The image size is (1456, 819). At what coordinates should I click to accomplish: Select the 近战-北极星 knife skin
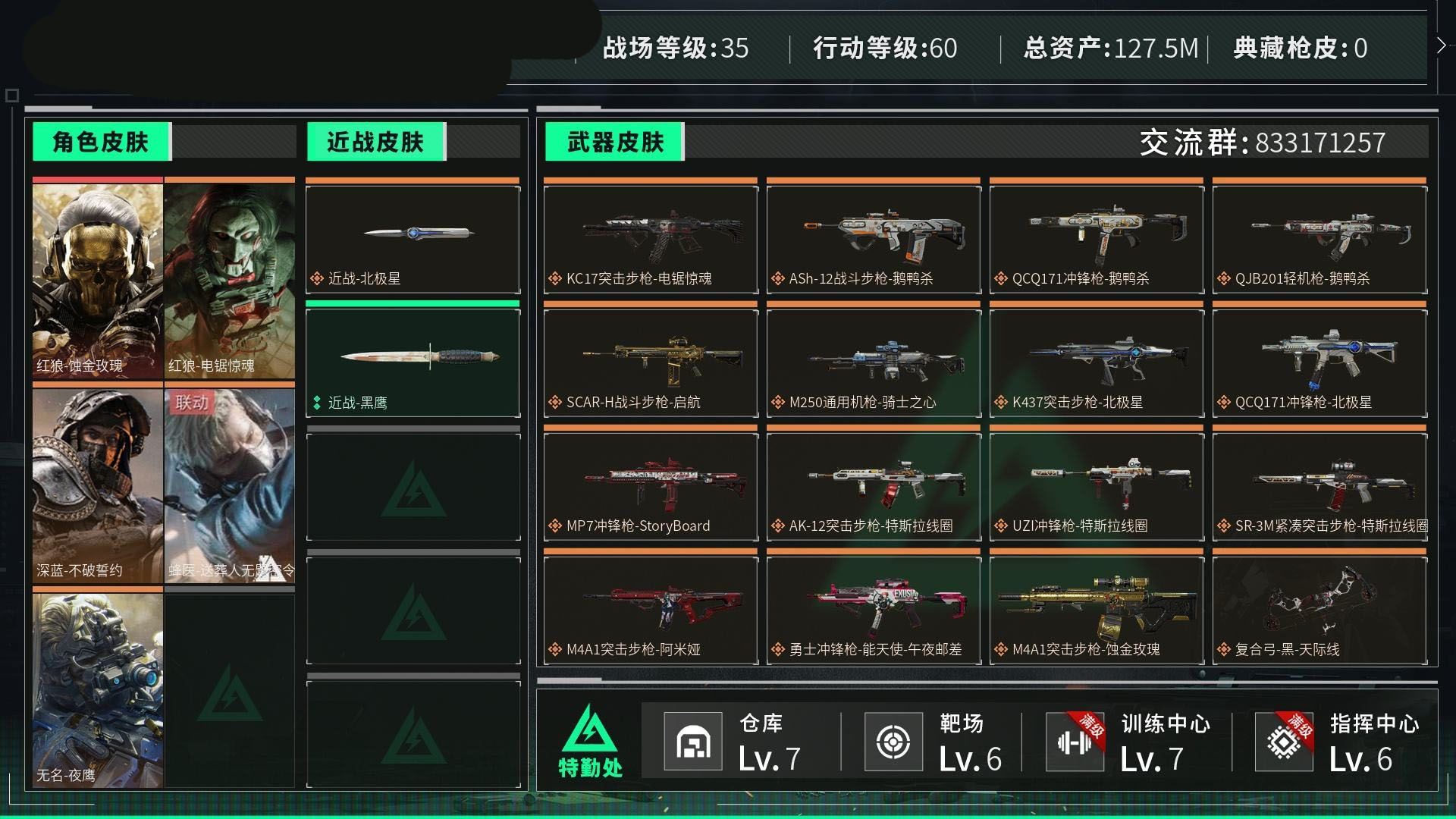(x=413, y=239)
